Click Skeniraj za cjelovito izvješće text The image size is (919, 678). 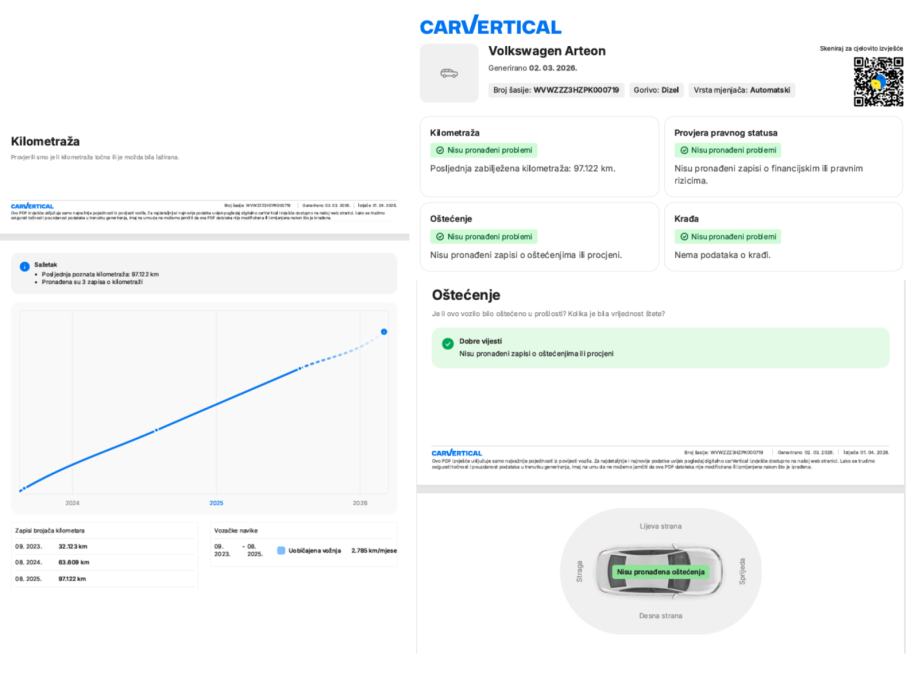click(x=861, y=49)
